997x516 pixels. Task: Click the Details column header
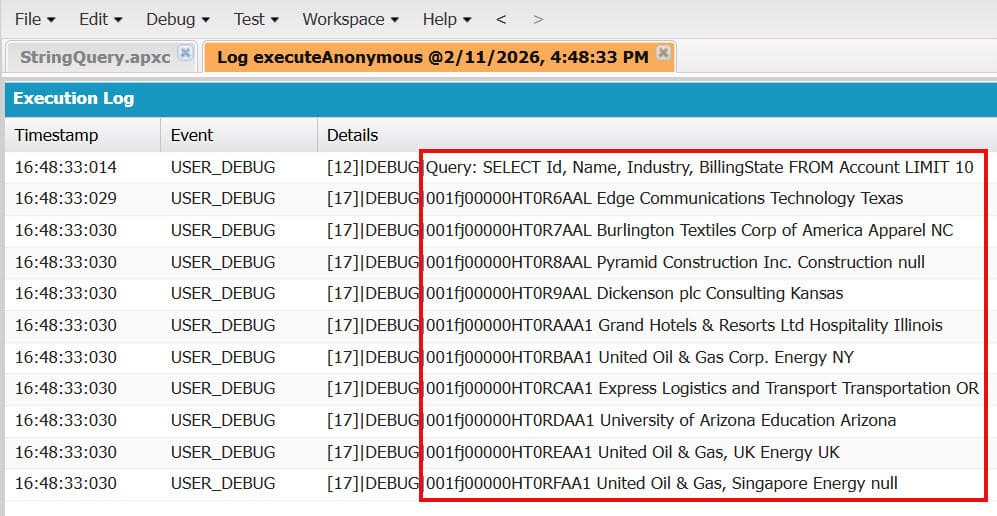pyautogui.click(x=657, y=135)
